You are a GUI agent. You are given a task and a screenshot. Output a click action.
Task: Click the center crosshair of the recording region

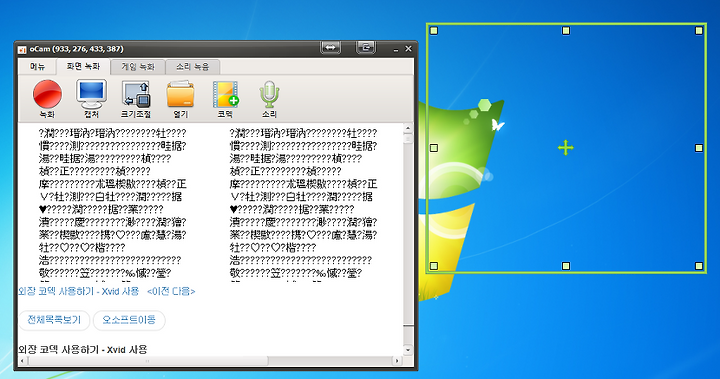click(x=566, y=148)
